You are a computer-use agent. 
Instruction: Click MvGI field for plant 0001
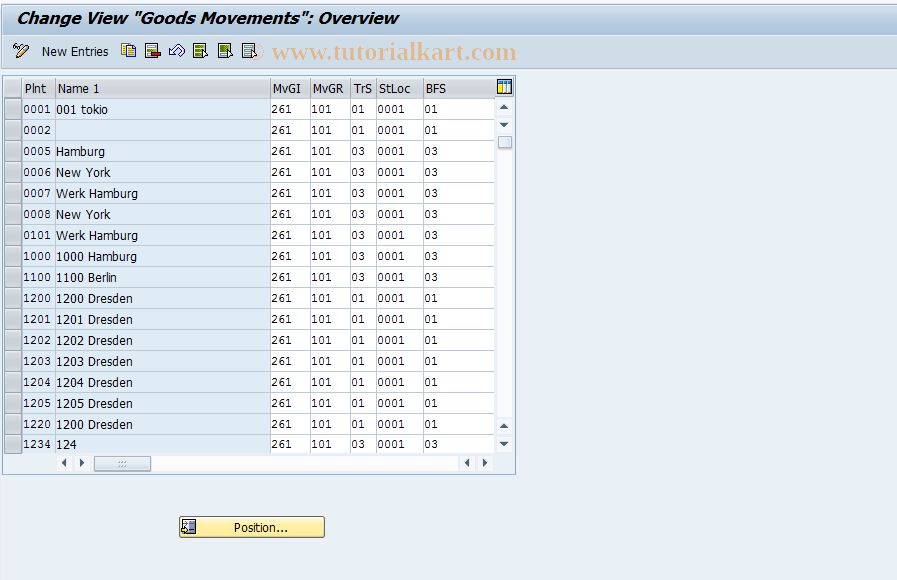click(x=290, y=109)
